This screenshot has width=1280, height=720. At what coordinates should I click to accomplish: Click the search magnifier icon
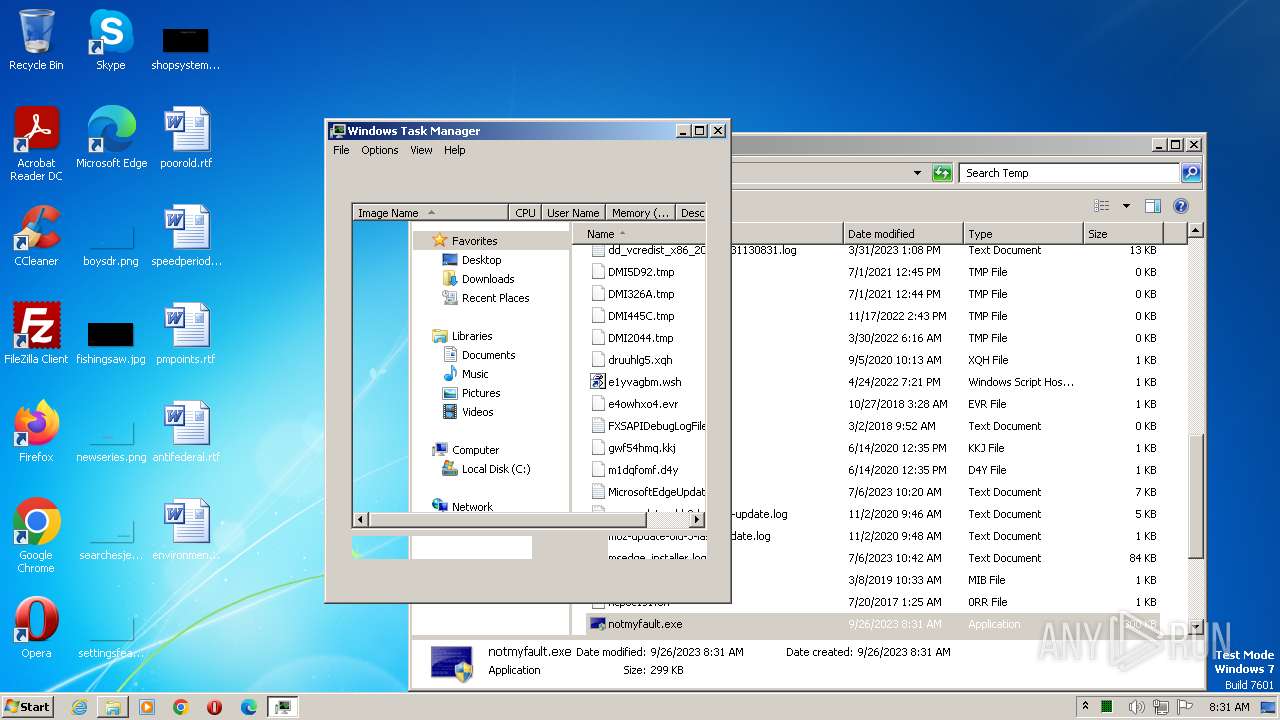1191,173
